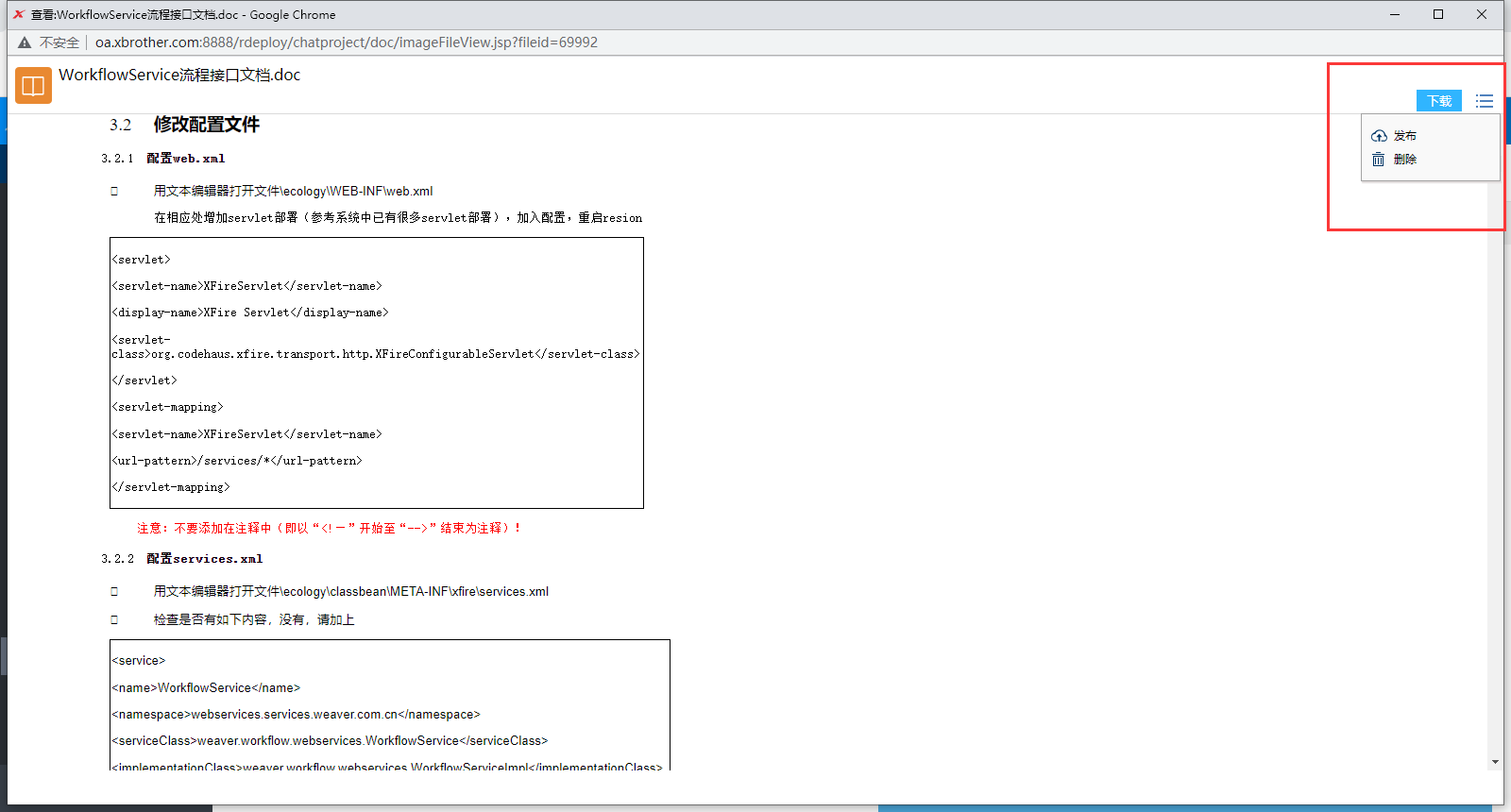Click the scrollbar down arrow
Image resolution: width=1511 pixels, height=812 pixels.
1495,762
